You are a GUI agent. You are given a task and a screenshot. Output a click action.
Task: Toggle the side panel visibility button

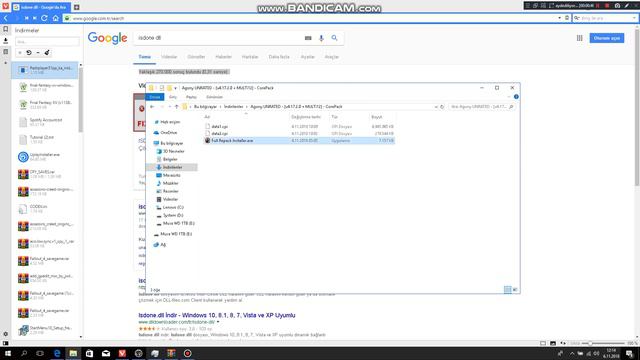click(x=5, y=343)
